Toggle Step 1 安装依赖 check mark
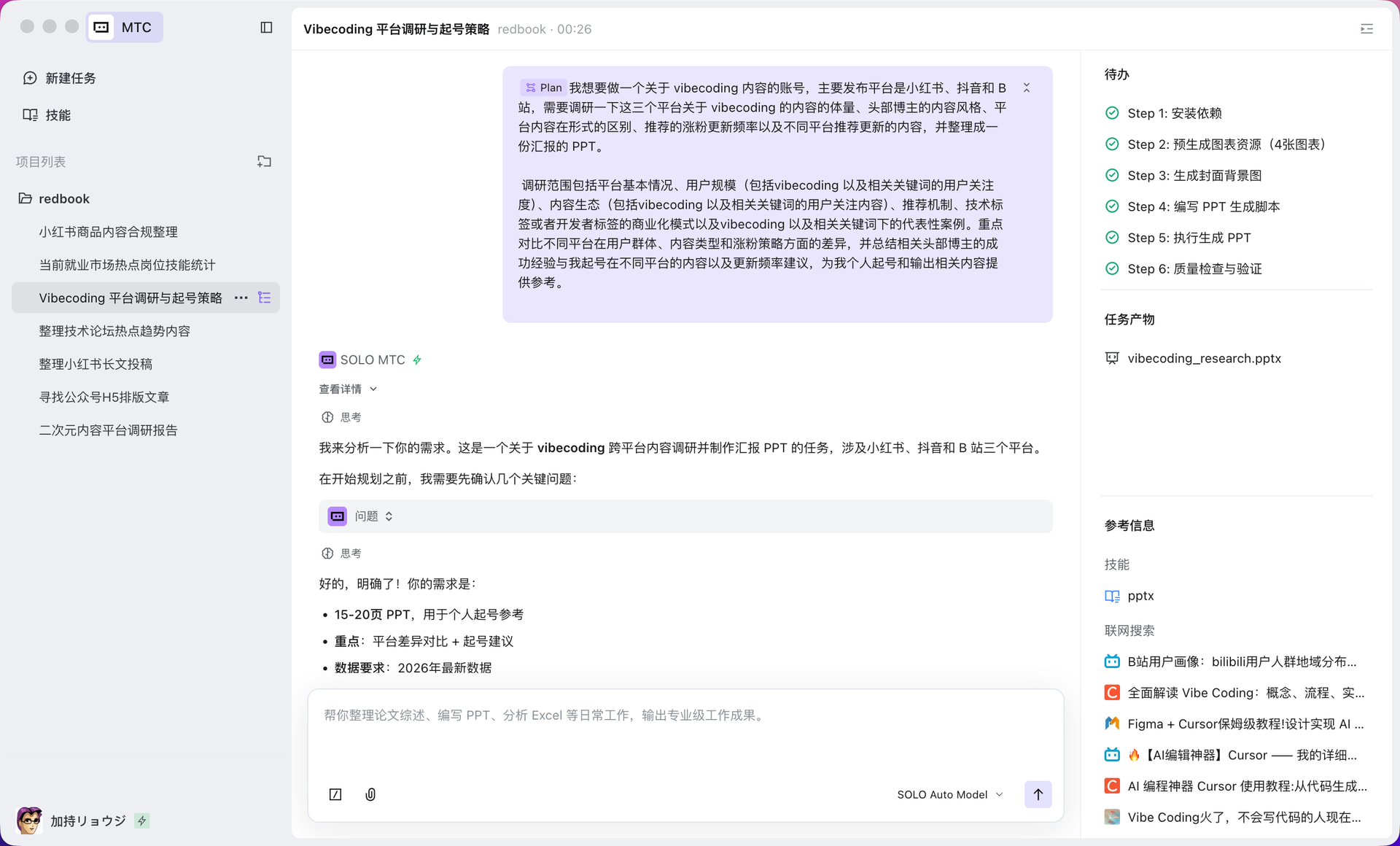 tap(1112, 113)
